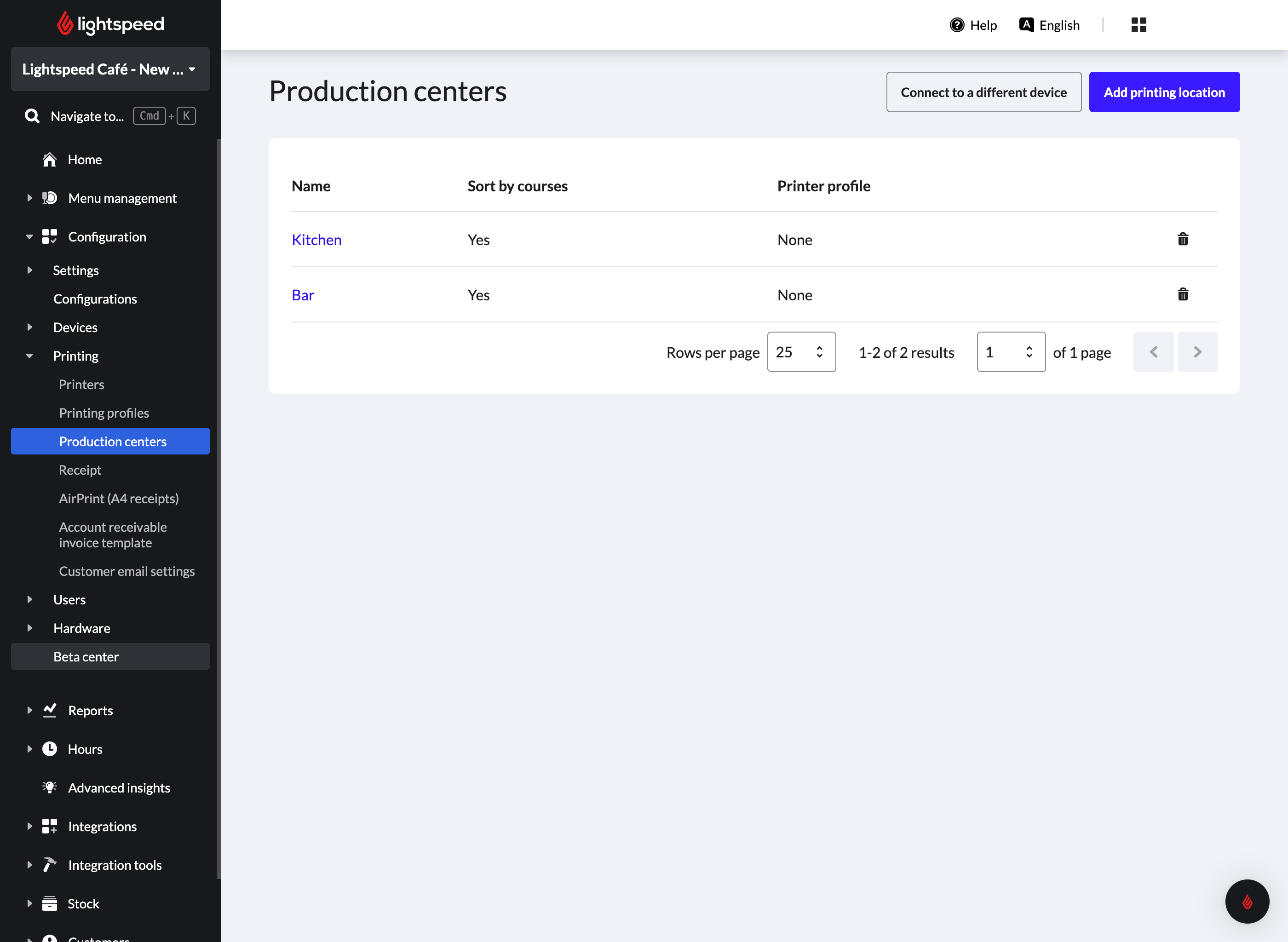Open Printing profiles in sidebar
Image resolution: width=1288 pixels, height=942 pixels.
point(104,413)
